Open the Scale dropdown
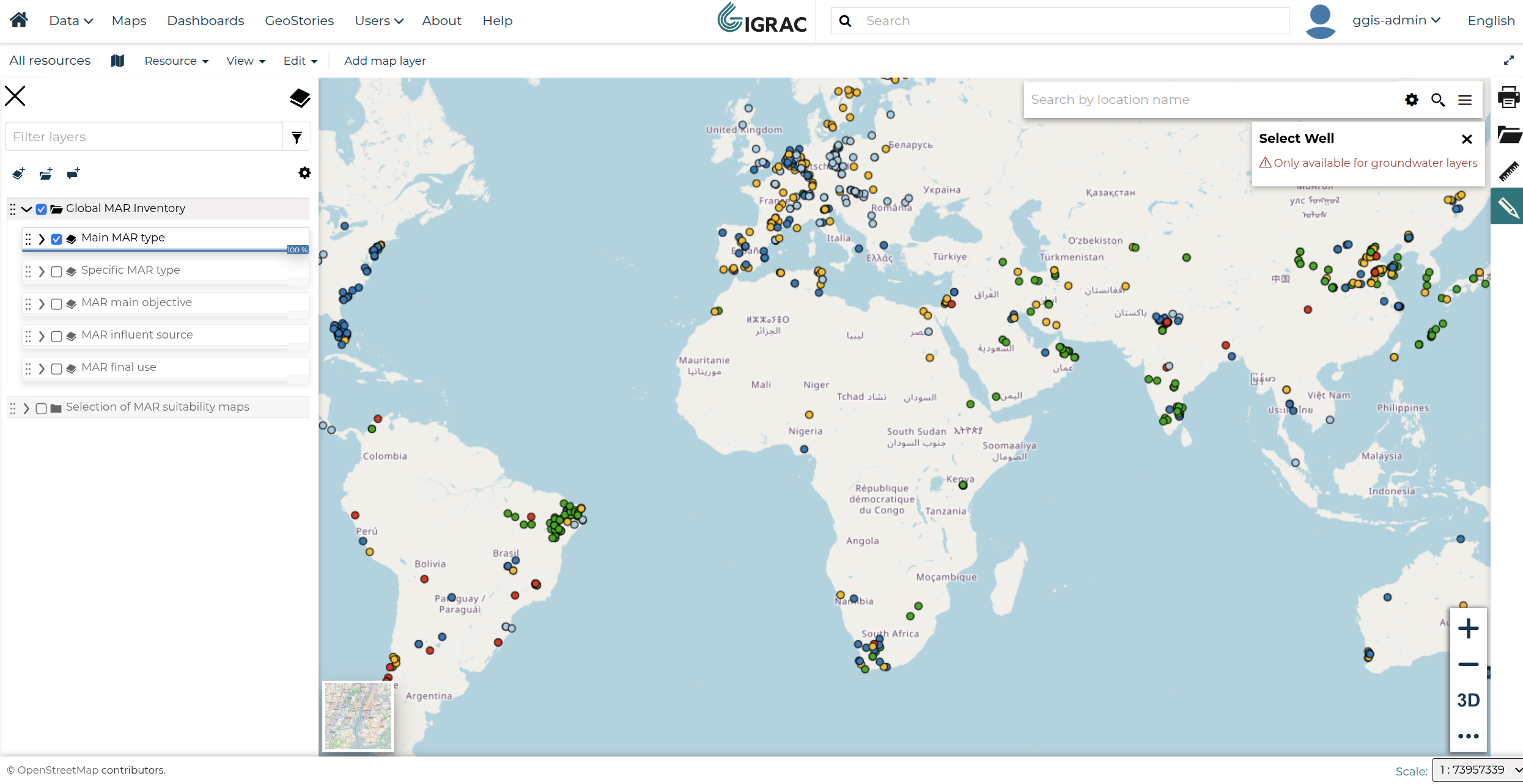Image resolution: width=1523 pixels, height=784 pixels. coord(1477,769)
